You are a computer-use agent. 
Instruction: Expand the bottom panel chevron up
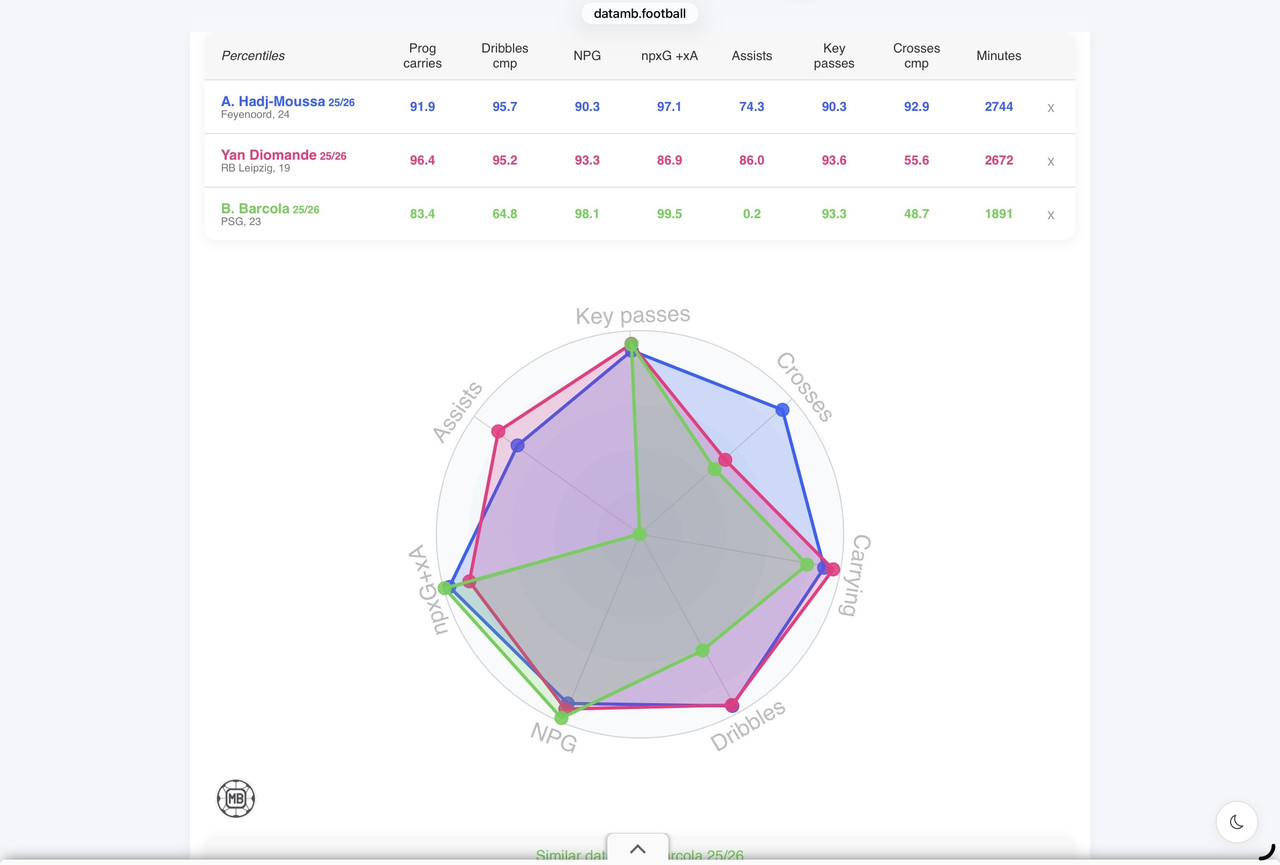coord(638,849)
